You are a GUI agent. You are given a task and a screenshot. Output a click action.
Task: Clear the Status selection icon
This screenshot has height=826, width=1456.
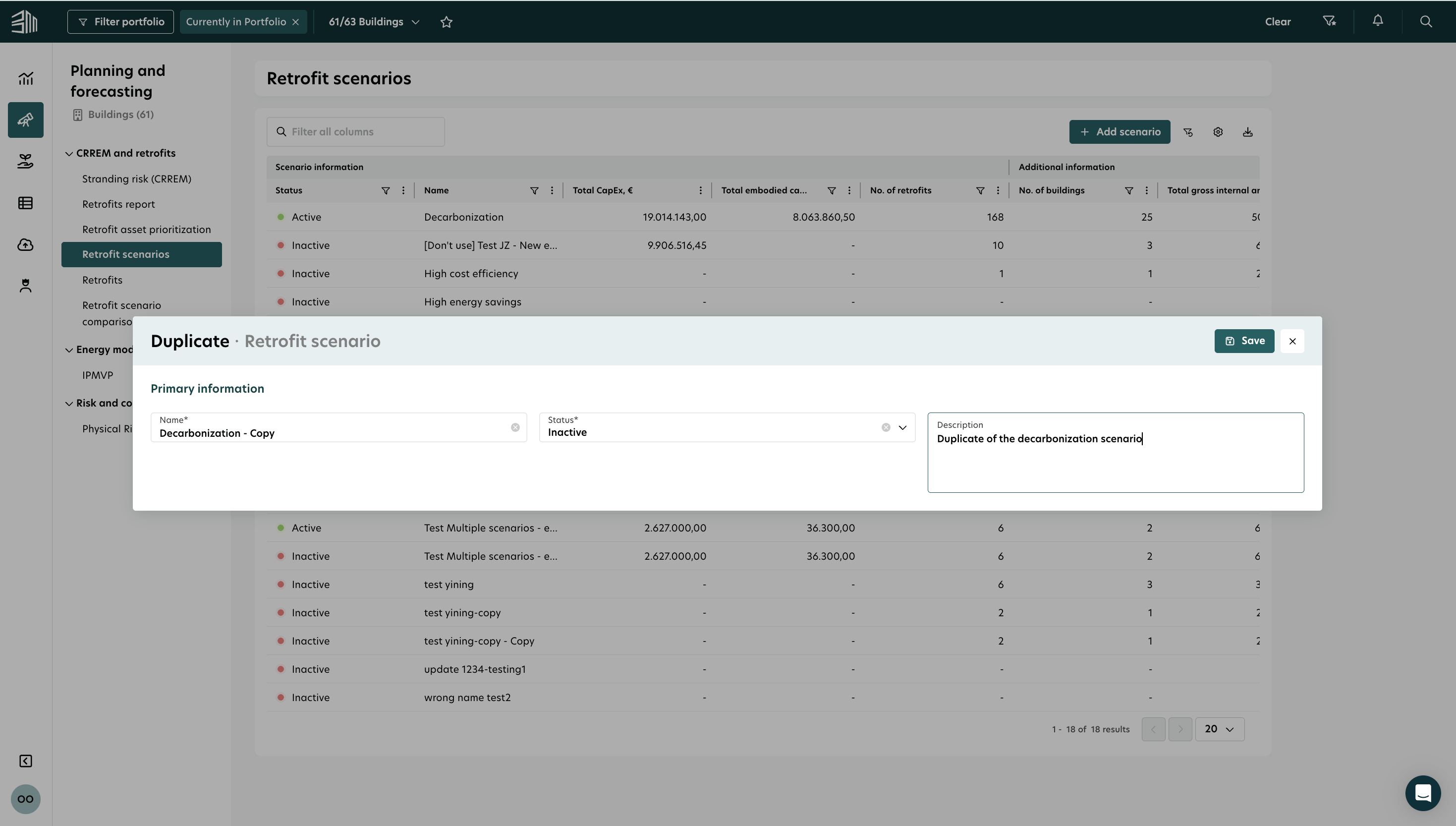pos(886,427)
